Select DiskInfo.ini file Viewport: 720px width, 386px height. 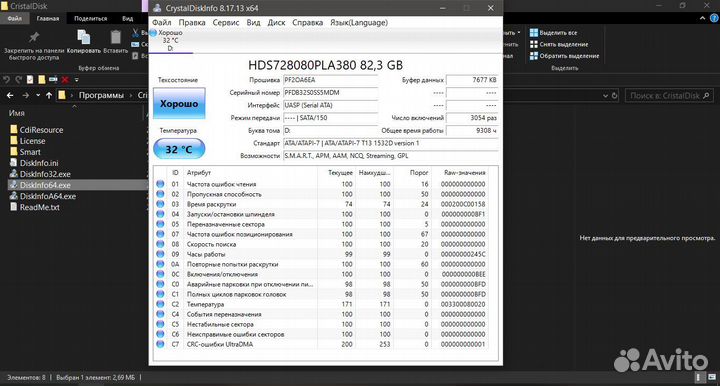pos(34,163)
